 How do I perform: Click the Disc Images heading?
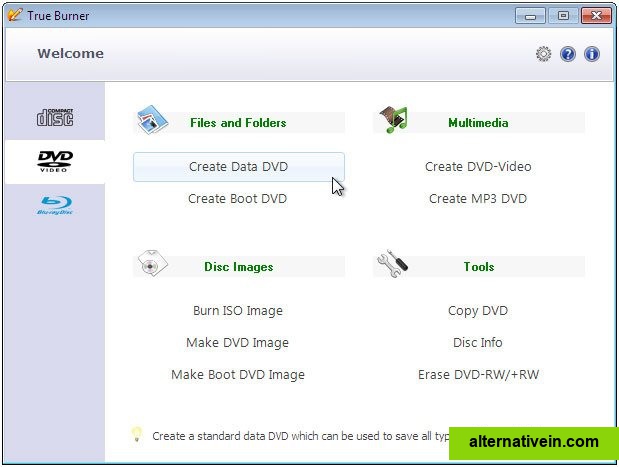coord(239,267)
